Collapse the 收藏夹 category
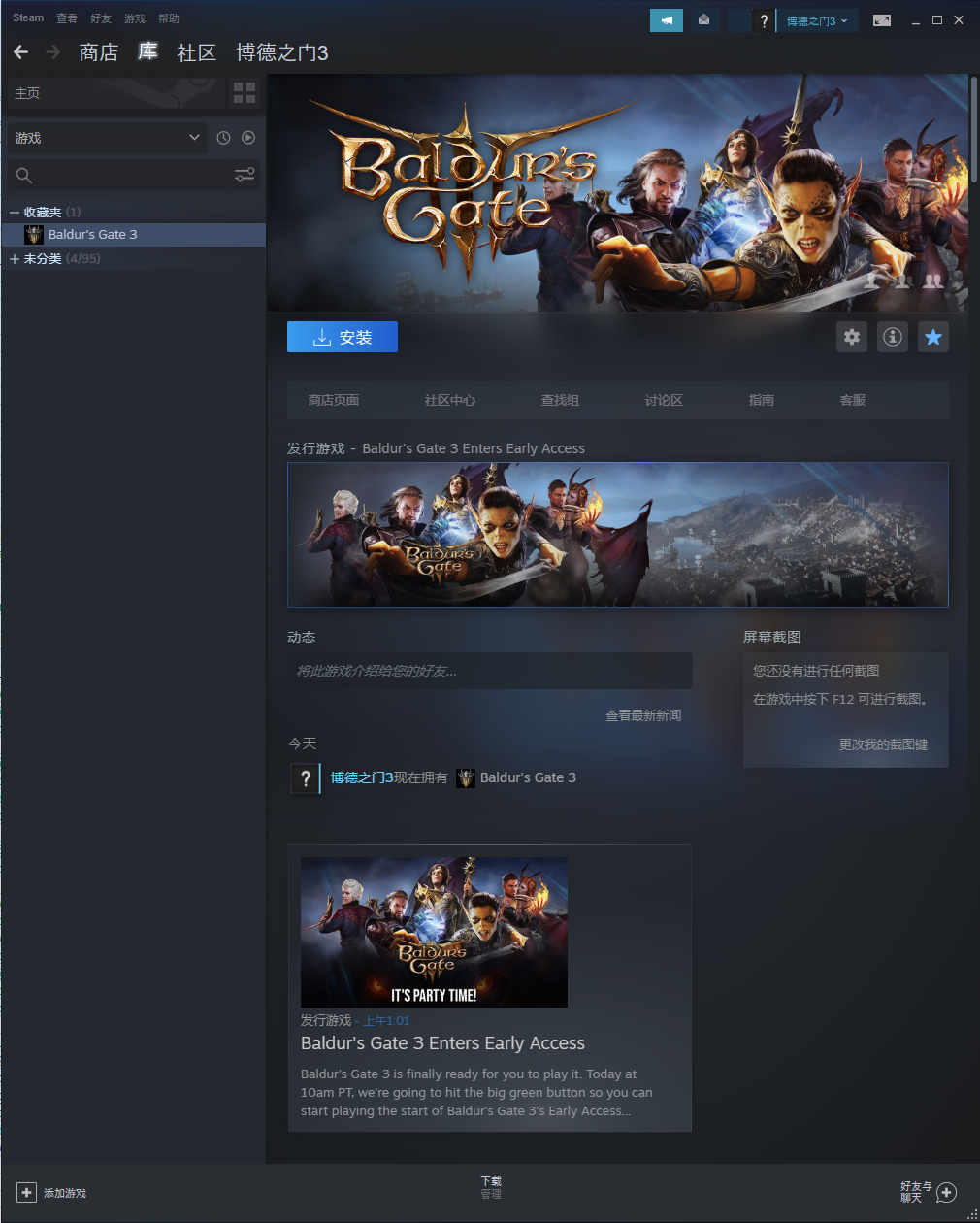The height and width of the screenshot is (1223, 980). [x=15, y=212]
